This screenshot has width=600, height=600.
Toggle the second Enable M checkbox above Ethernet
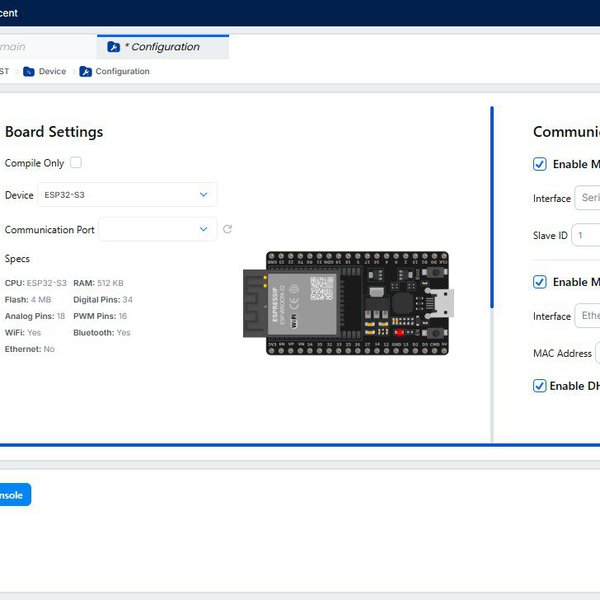(540, 282)
